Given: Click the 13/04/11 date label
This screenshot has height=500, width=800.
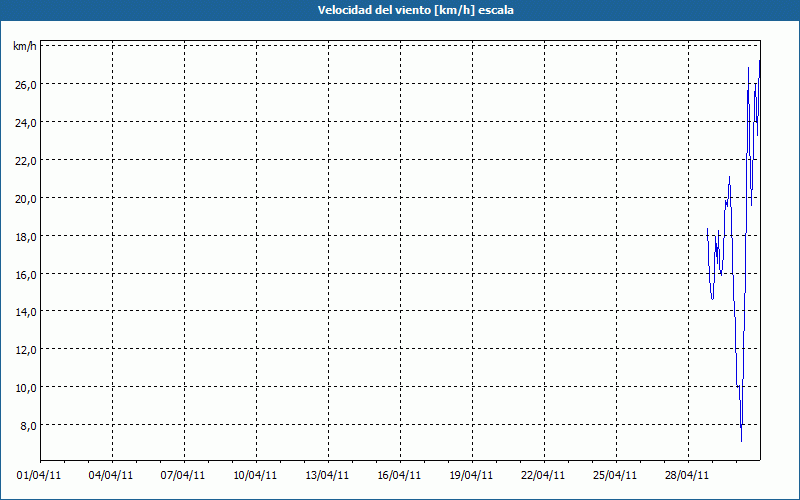Looking at the screenshot, I should point(327,475).
